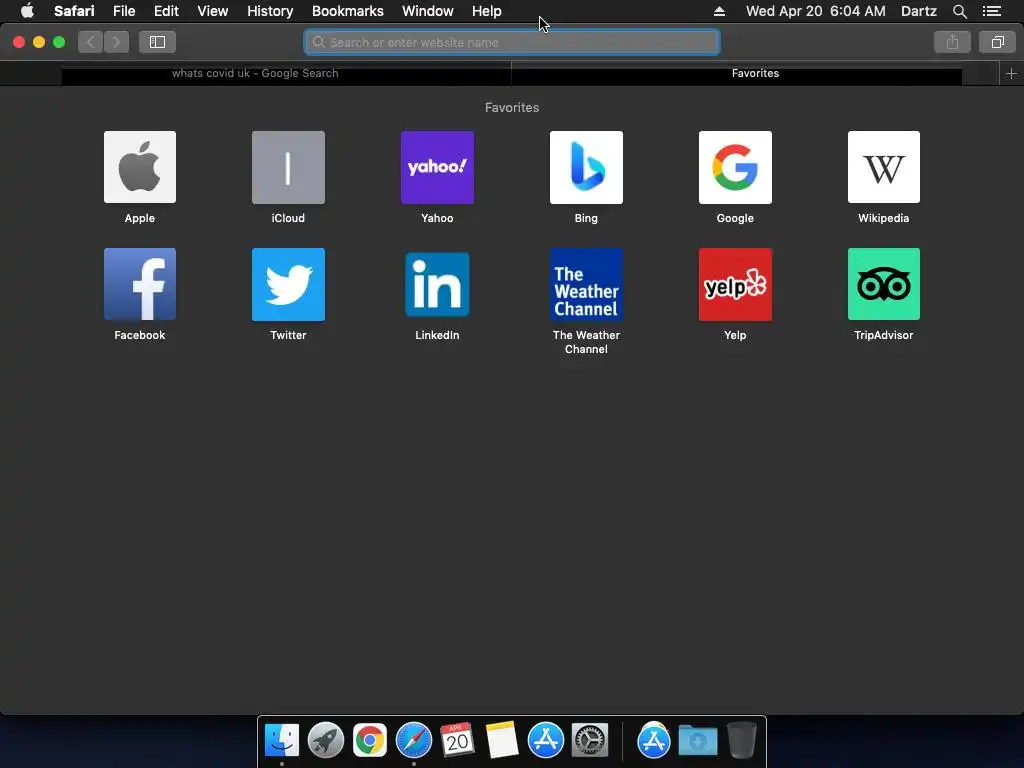Open the File menu
Image resolution: width=1024 pixels, height=768 pixels.
[123, 11]
